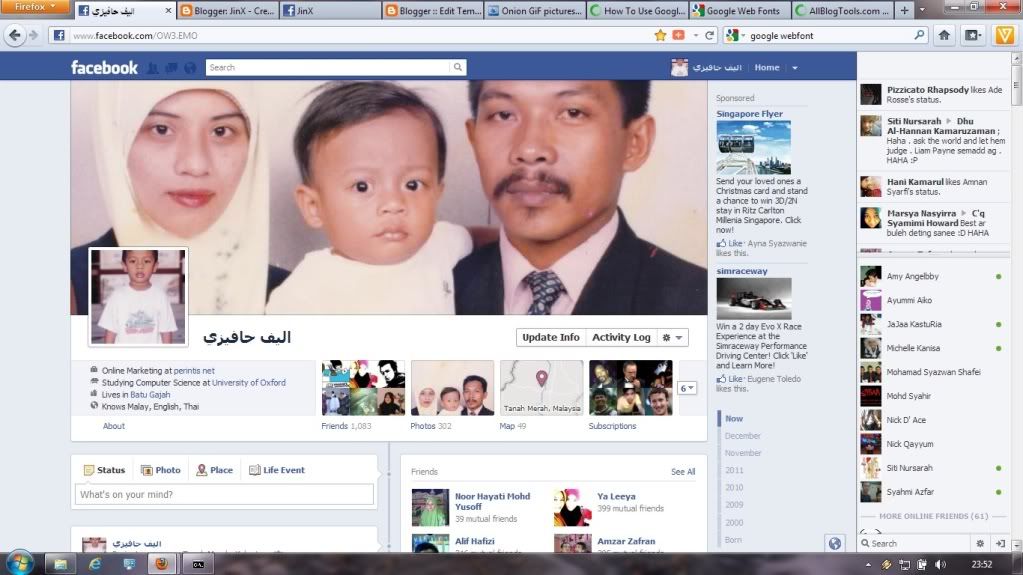Expand the profile sections with the 6 dropdown
Viewport: 1023px width, 575px height.
click(687, 388)
